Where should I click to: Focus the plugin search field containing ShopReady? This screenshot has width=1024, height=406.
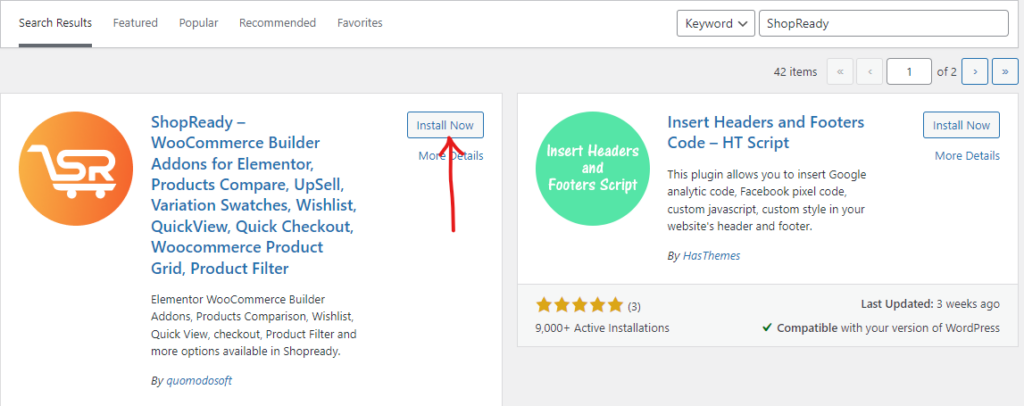pyautogui.click(x=883, y=23)
